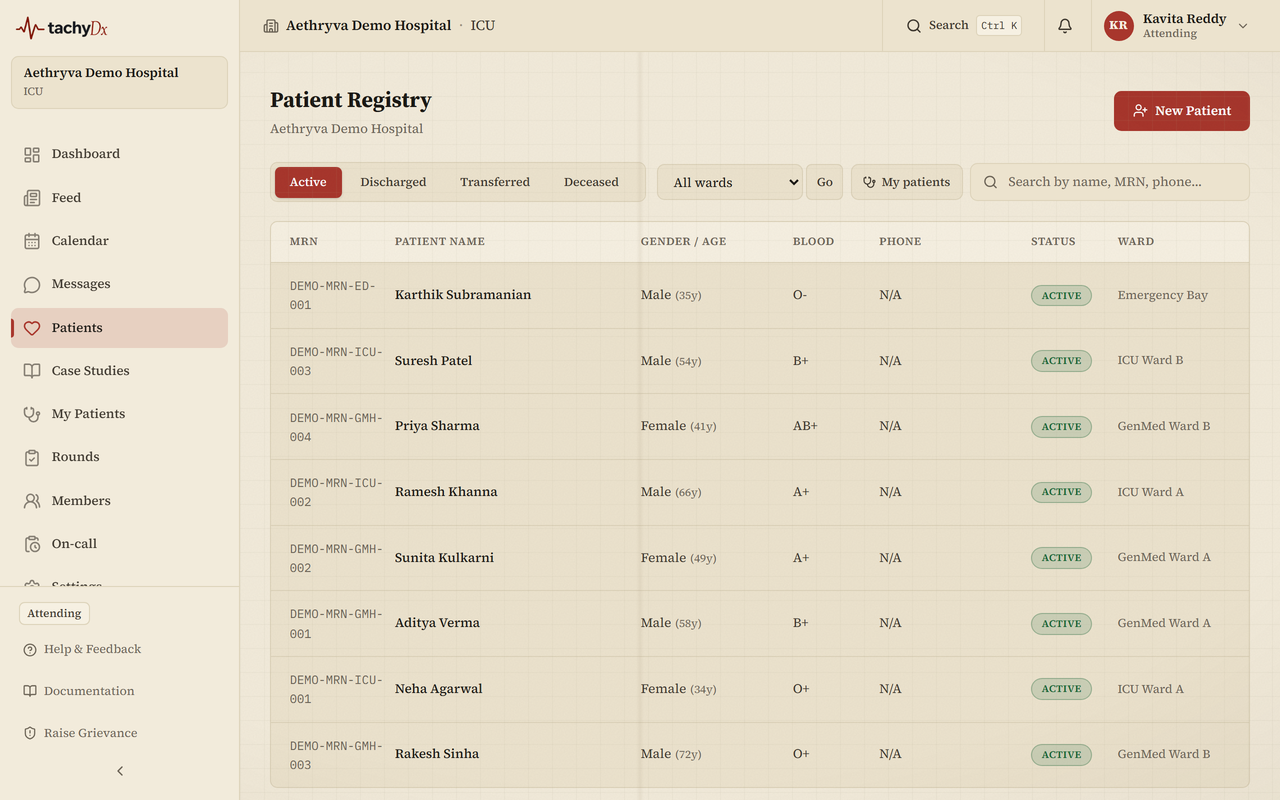Click the Members people icon

tap(32, 501)
